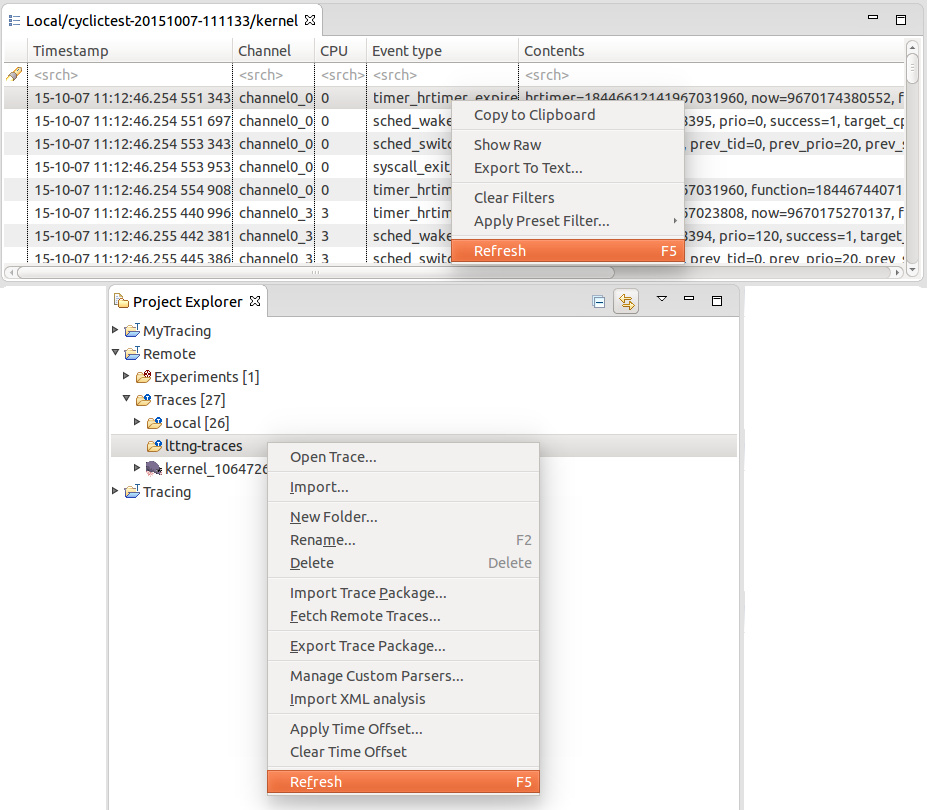This screenshot has height=810, width=942.
Task: Click the rocket search icon in filter row
Action: click(x=14, y=75)
